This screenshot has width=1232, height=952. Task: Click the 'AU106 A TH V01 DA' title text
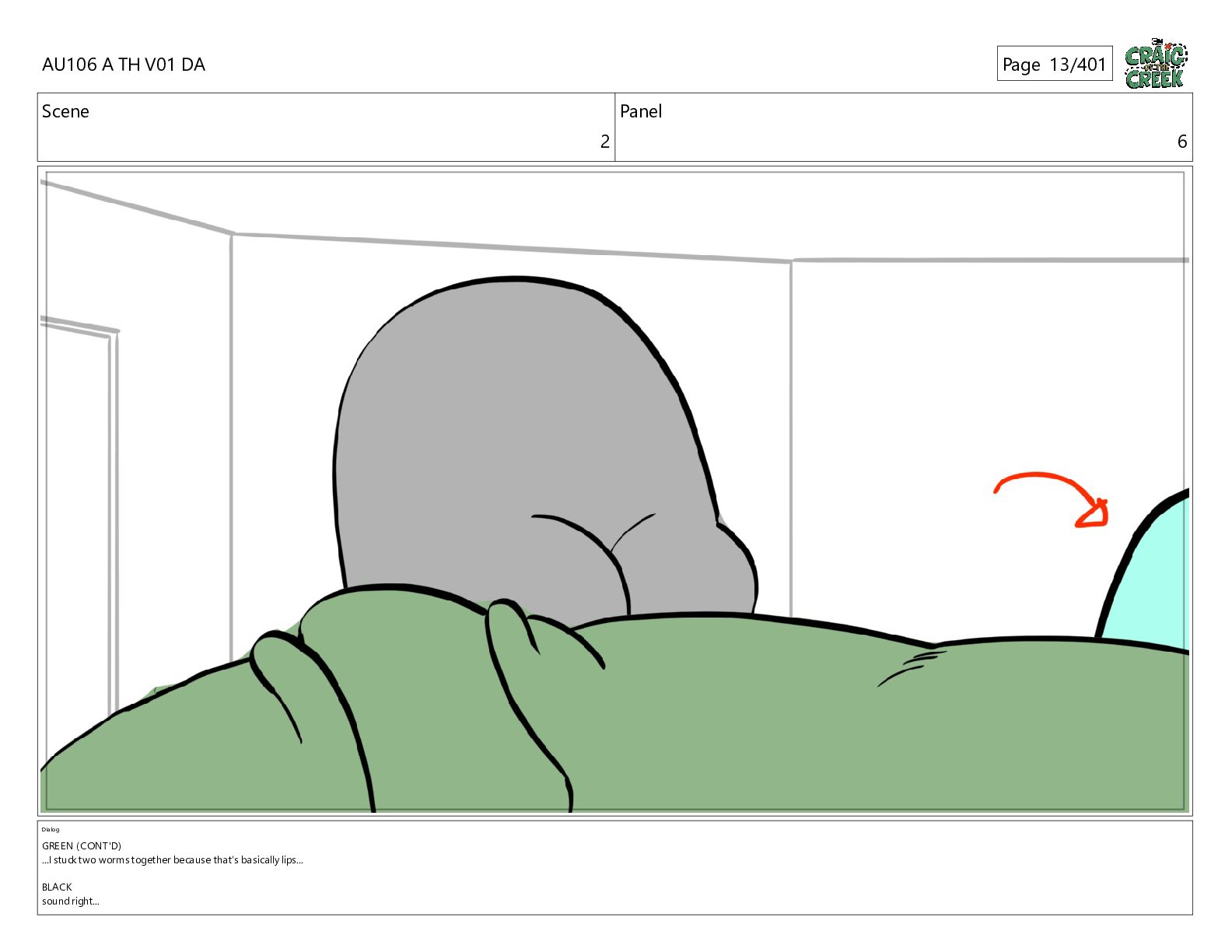point(124,65)
